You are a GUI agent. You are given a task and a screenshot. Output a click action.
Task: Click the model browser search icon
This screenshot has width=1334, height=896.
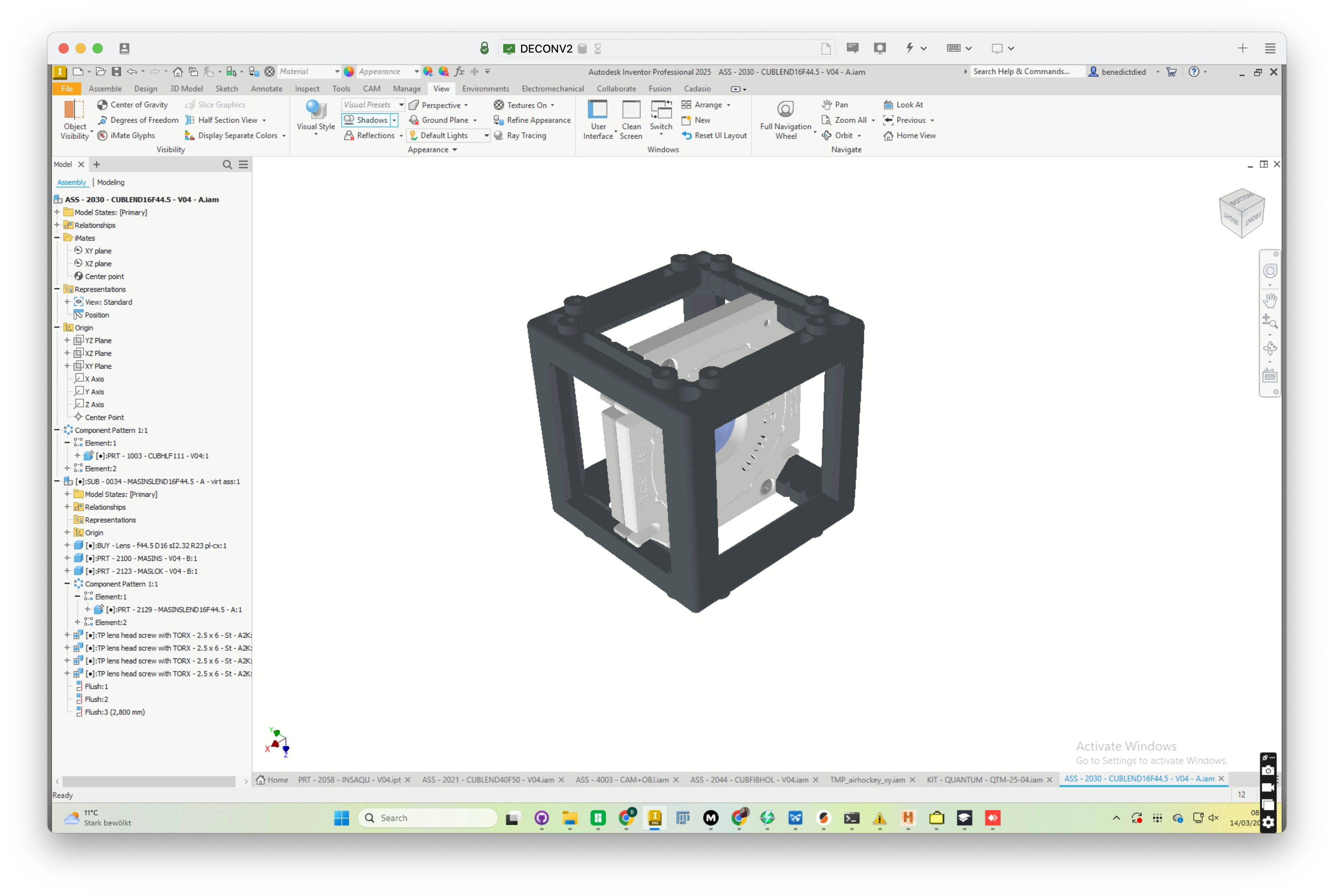coord(227,165)
